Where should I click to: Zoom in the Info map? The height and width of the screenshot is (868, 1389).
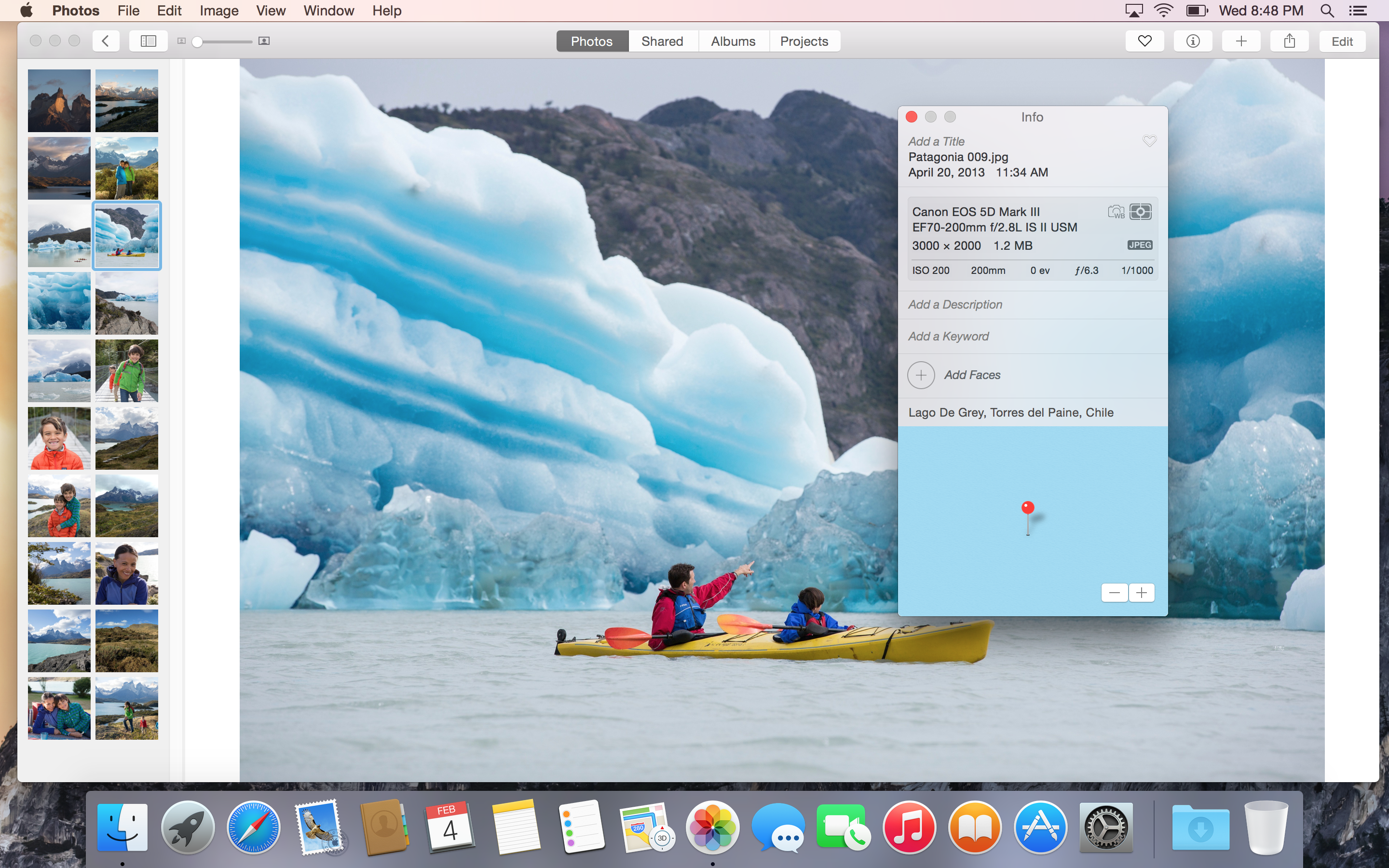[1142, 593]
